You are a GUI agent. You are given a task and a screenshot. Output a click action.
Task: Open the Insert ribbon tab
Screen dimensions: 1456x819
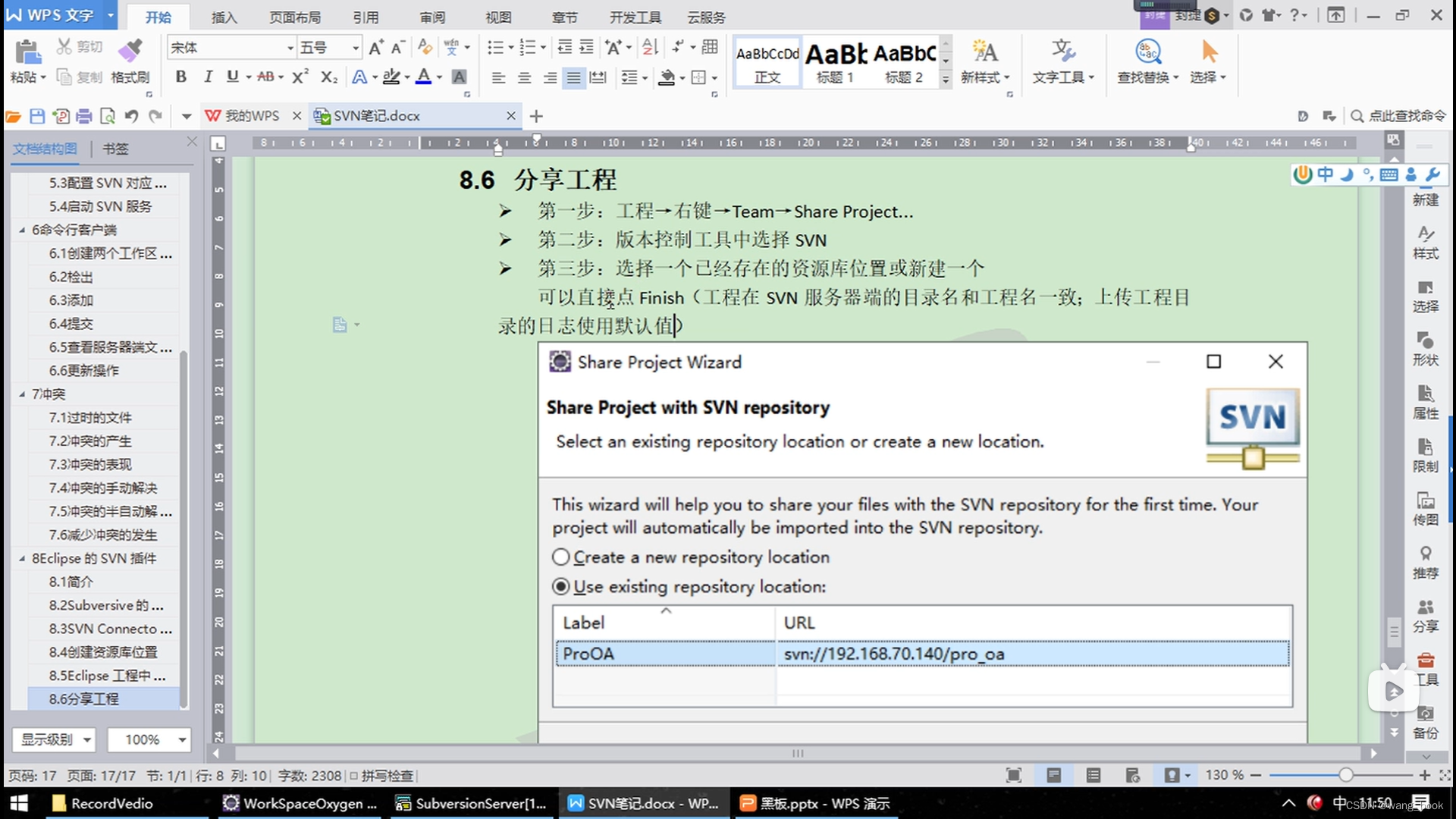click(x=224, y=17)
